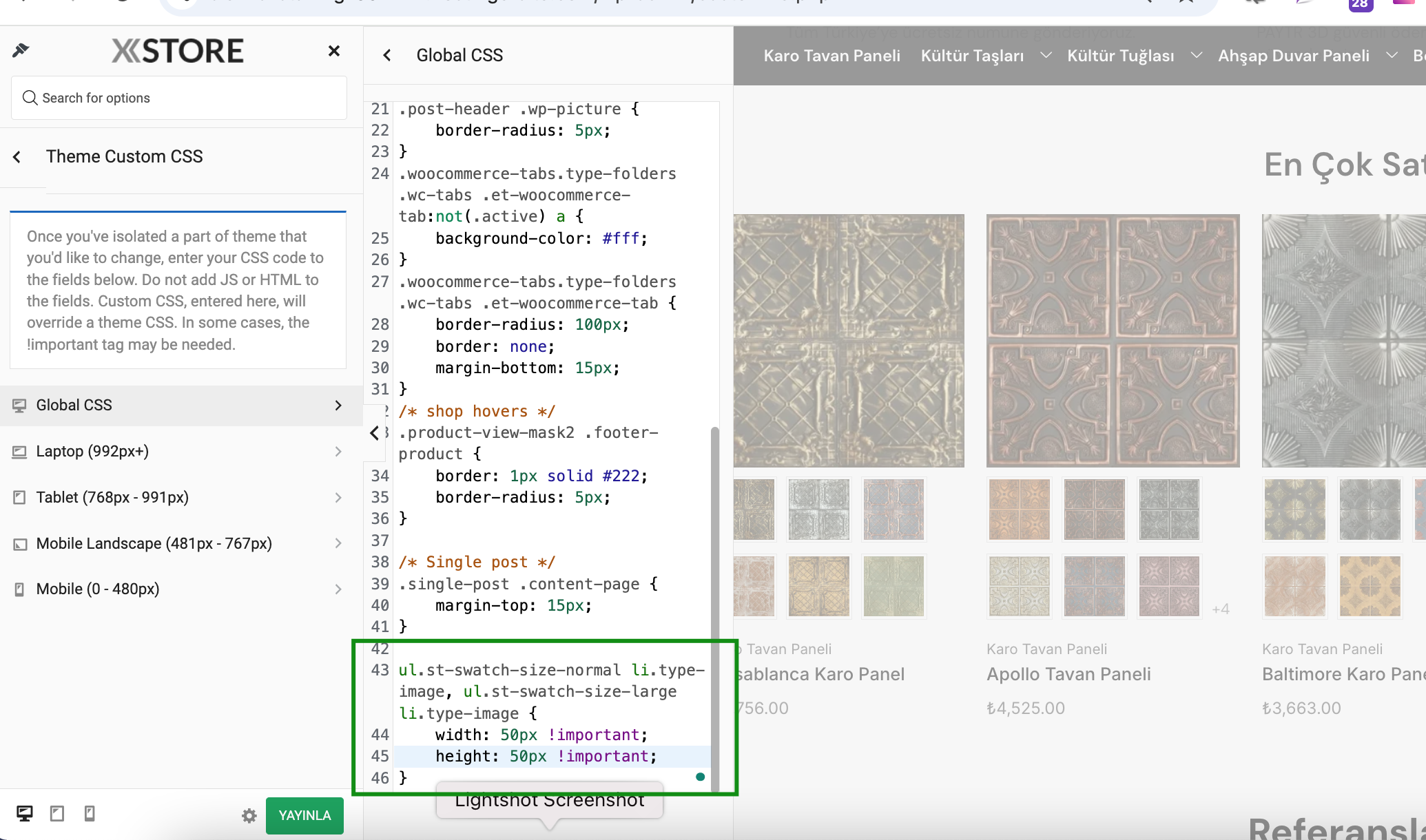
Task: Open the Apollo Tavan Paneli product image
Action: coord(1113,341)
